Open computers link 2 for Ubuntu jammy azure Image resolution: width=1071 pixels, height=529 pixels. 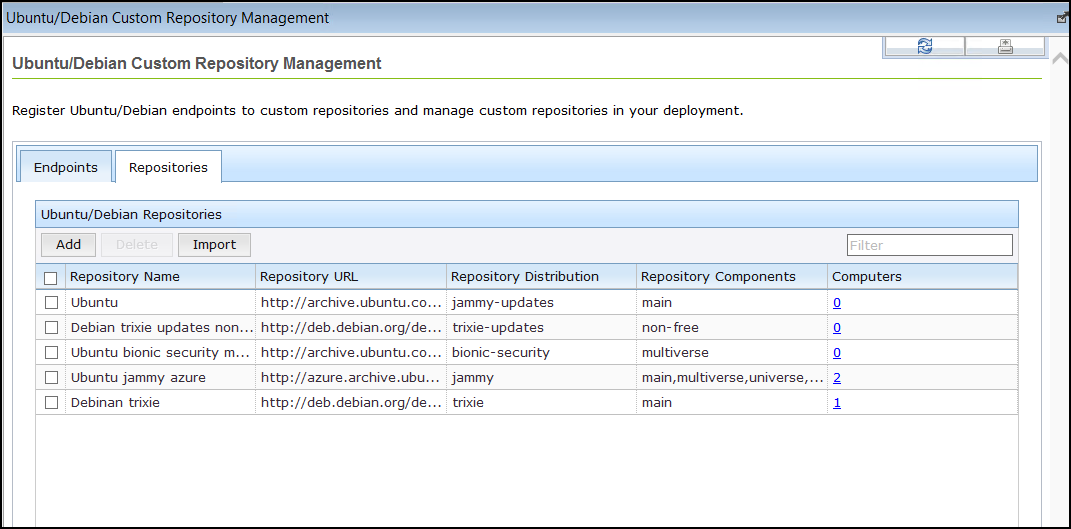point(837,377)
